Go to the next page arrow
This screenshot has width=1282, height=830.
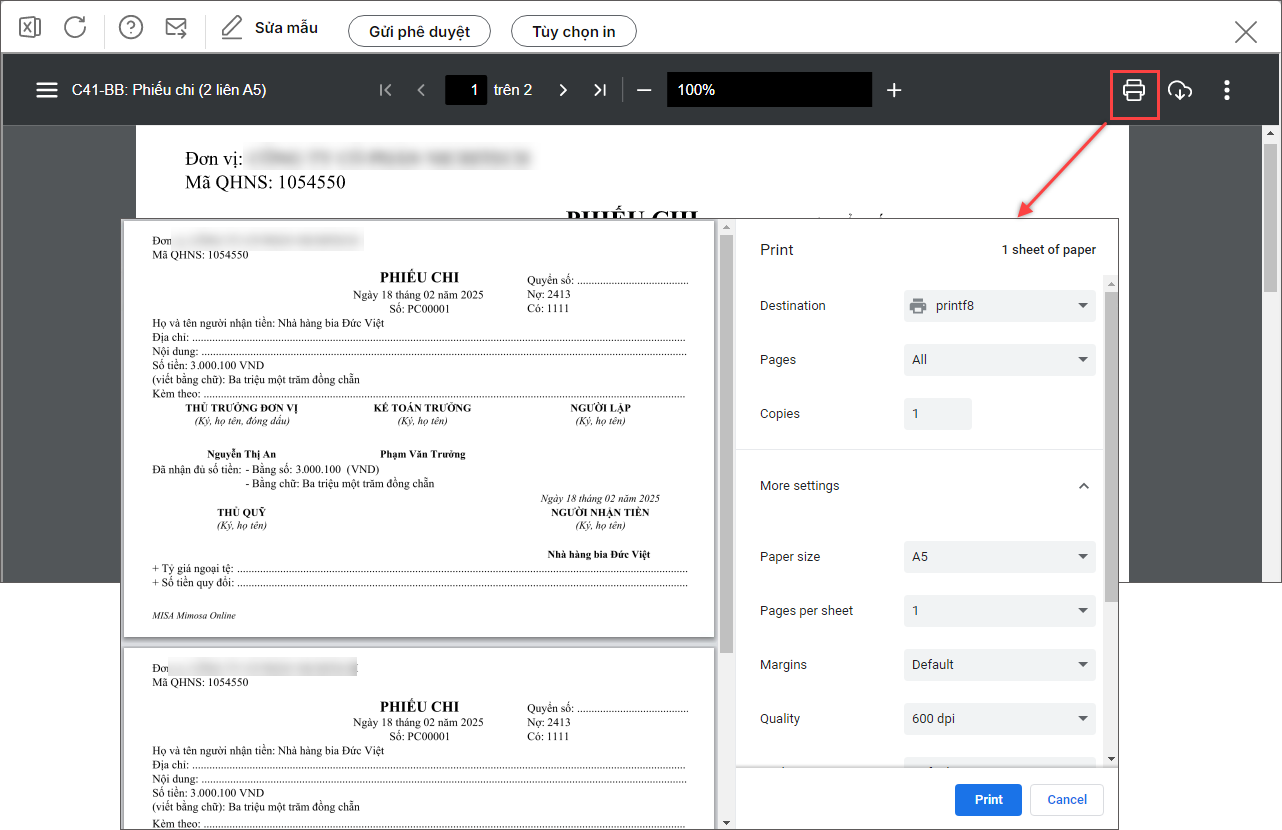(563, 90)
